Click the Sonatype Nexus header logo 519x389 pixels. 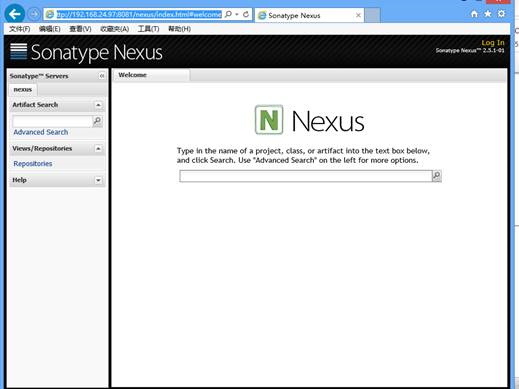86,52
